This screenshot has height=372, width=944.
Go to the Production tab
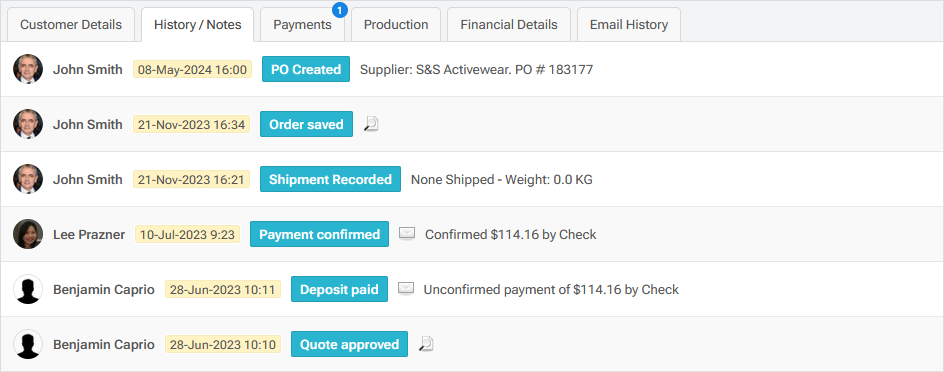pos(396,25)
